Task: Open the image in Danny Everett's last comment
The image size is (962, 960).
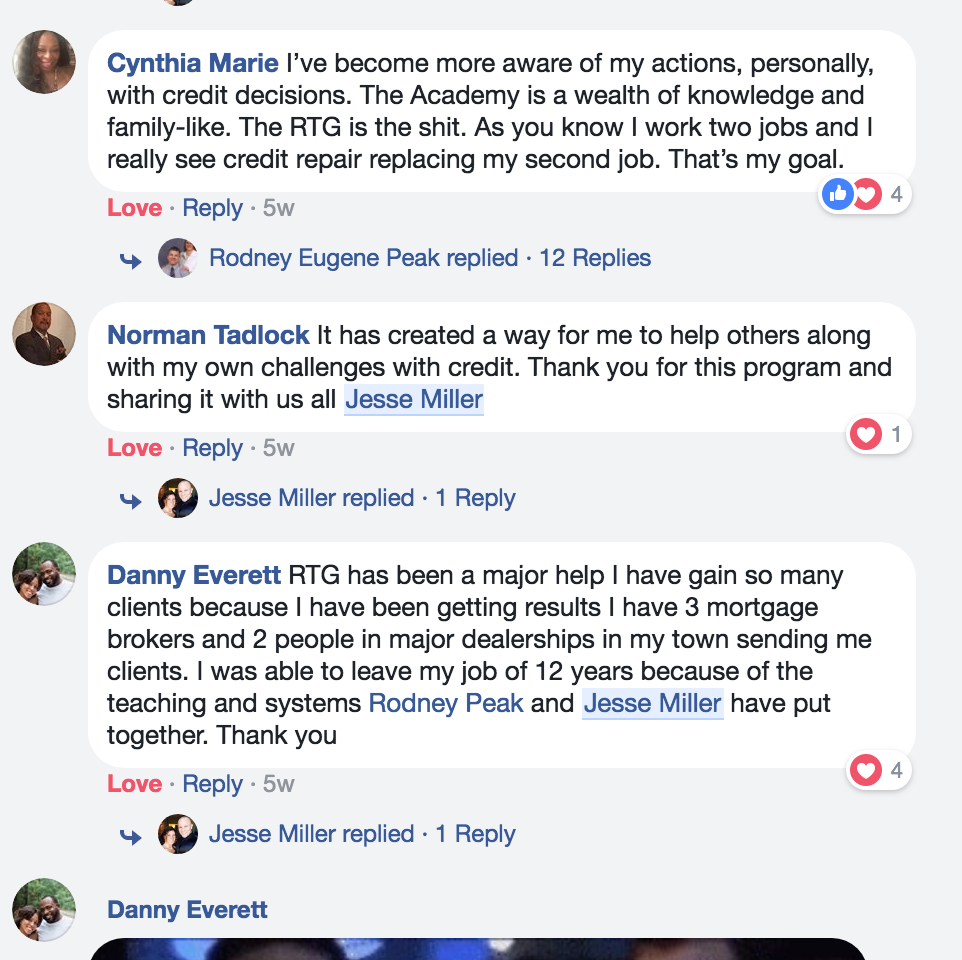Action: click(x=478, y=948)
